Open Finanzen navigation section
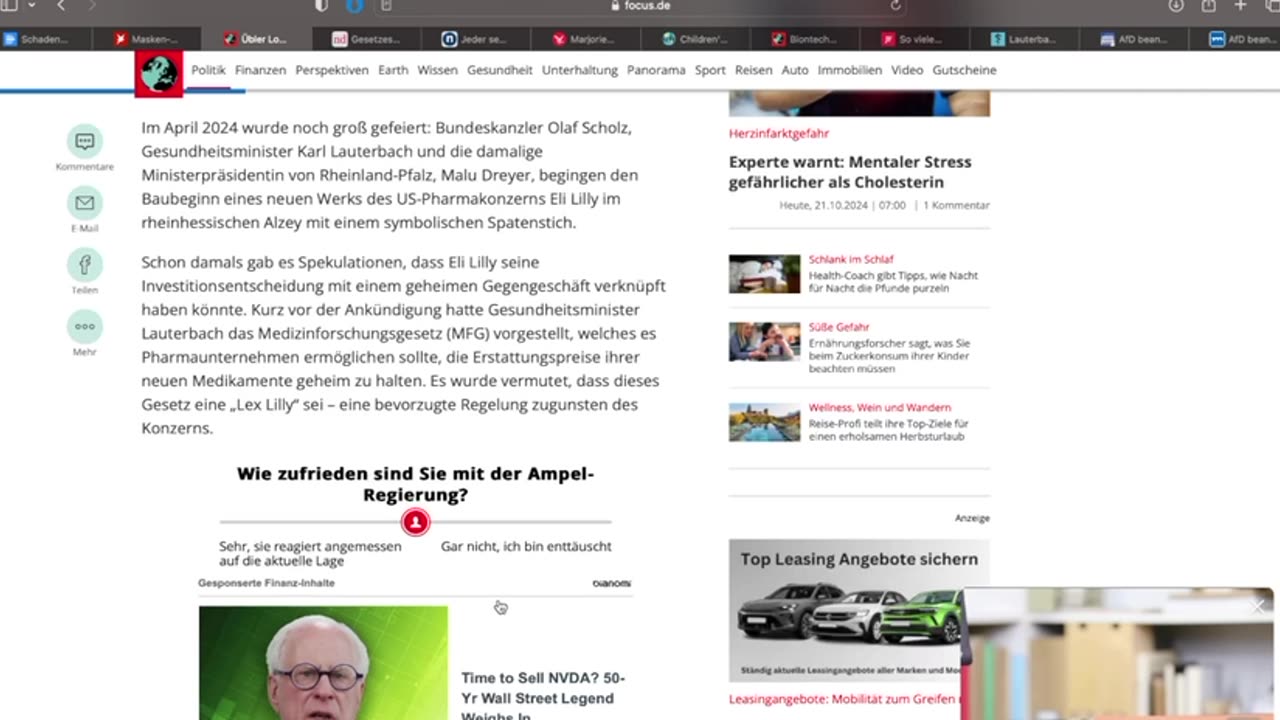Viewport: 1280px width, 720px height. [x=260, y=70]
